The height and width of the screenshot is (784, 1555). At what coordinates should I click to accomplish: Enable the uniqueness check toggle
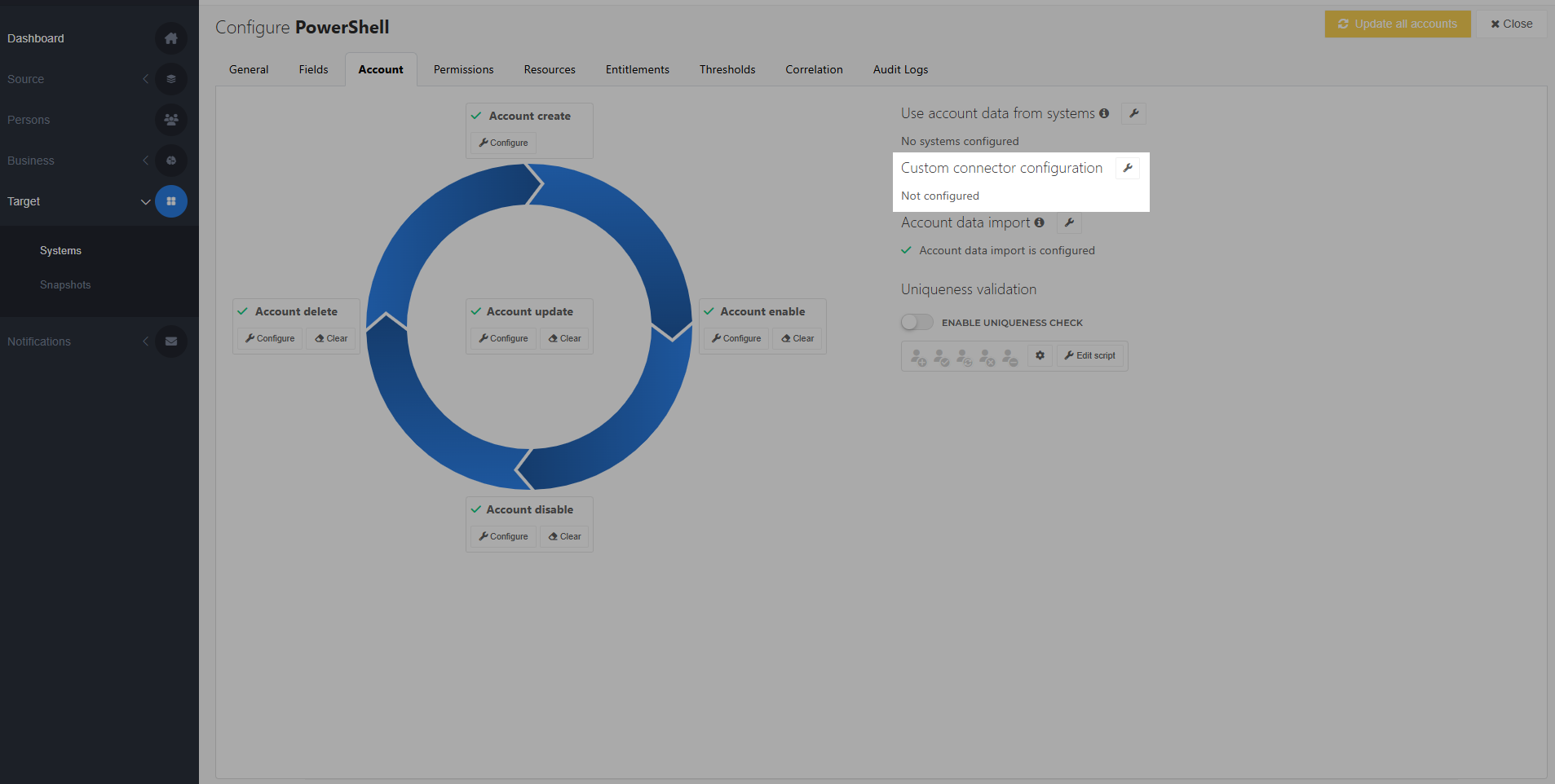point(916,322)
